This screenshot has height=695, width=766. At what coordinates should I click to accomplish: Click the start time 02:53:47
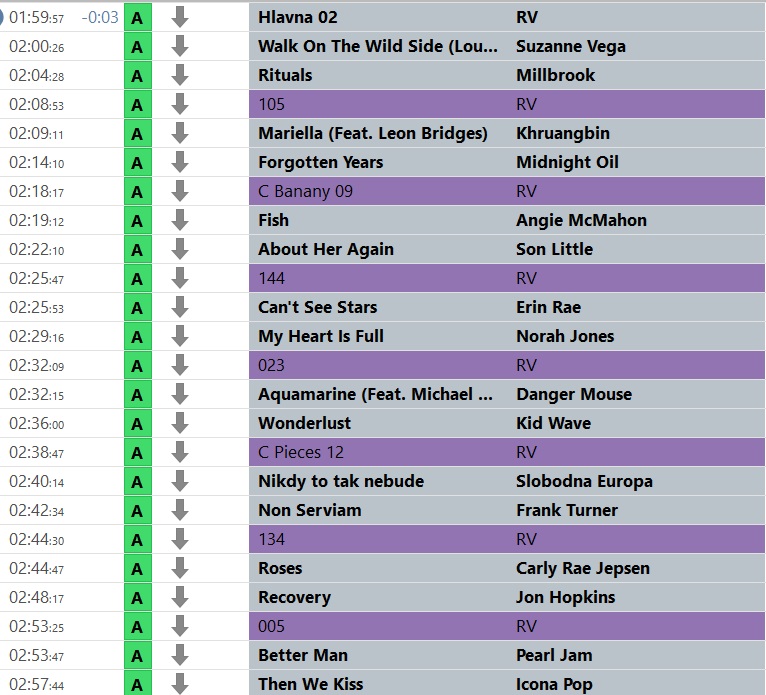click(37, 656)
